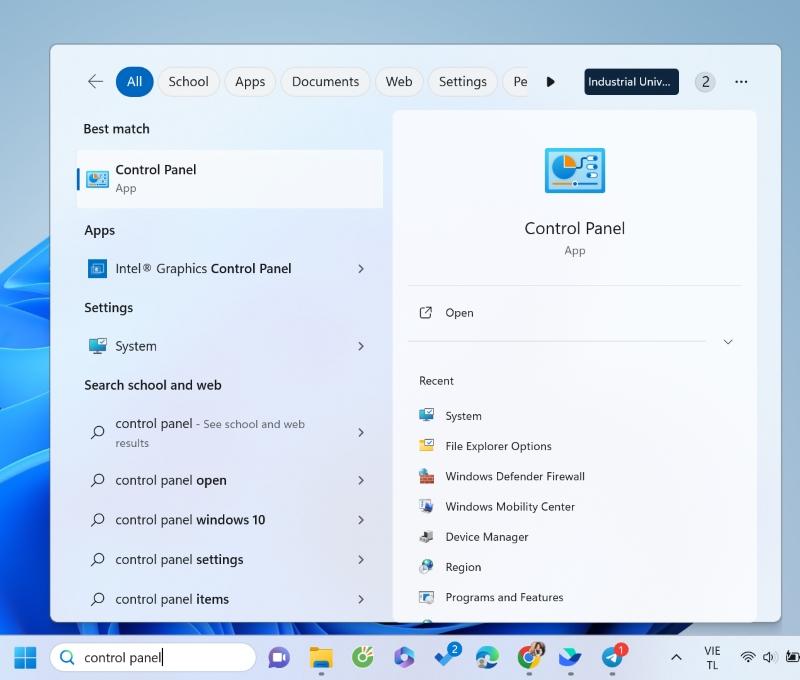This screenshot has height=680, width=800.
Task: Switch to the Web filter tab
Action: point(399,82)
